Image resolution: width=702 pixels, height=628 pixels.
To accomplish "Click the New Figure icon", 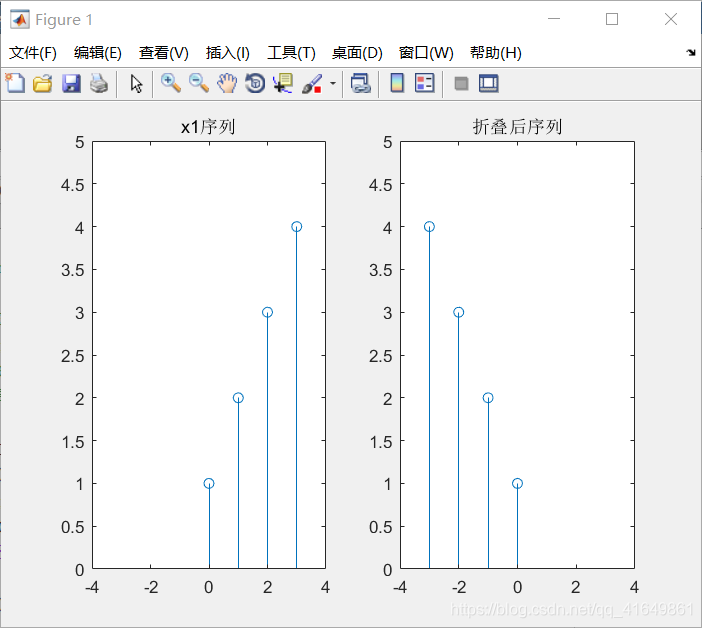I will (15, 83).
